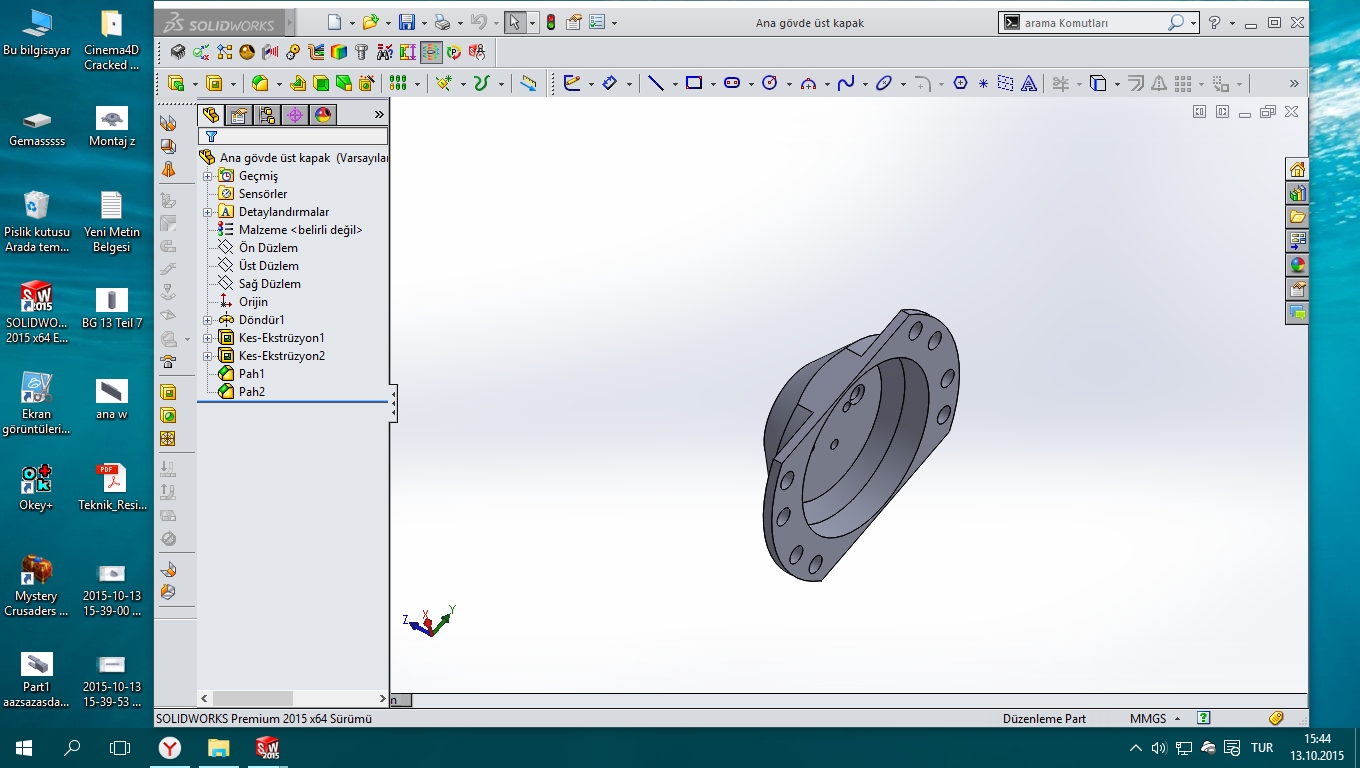
Task: Open Appearances color ball task pane tab
Action: pyautogui.click(x=1297, y=265)
